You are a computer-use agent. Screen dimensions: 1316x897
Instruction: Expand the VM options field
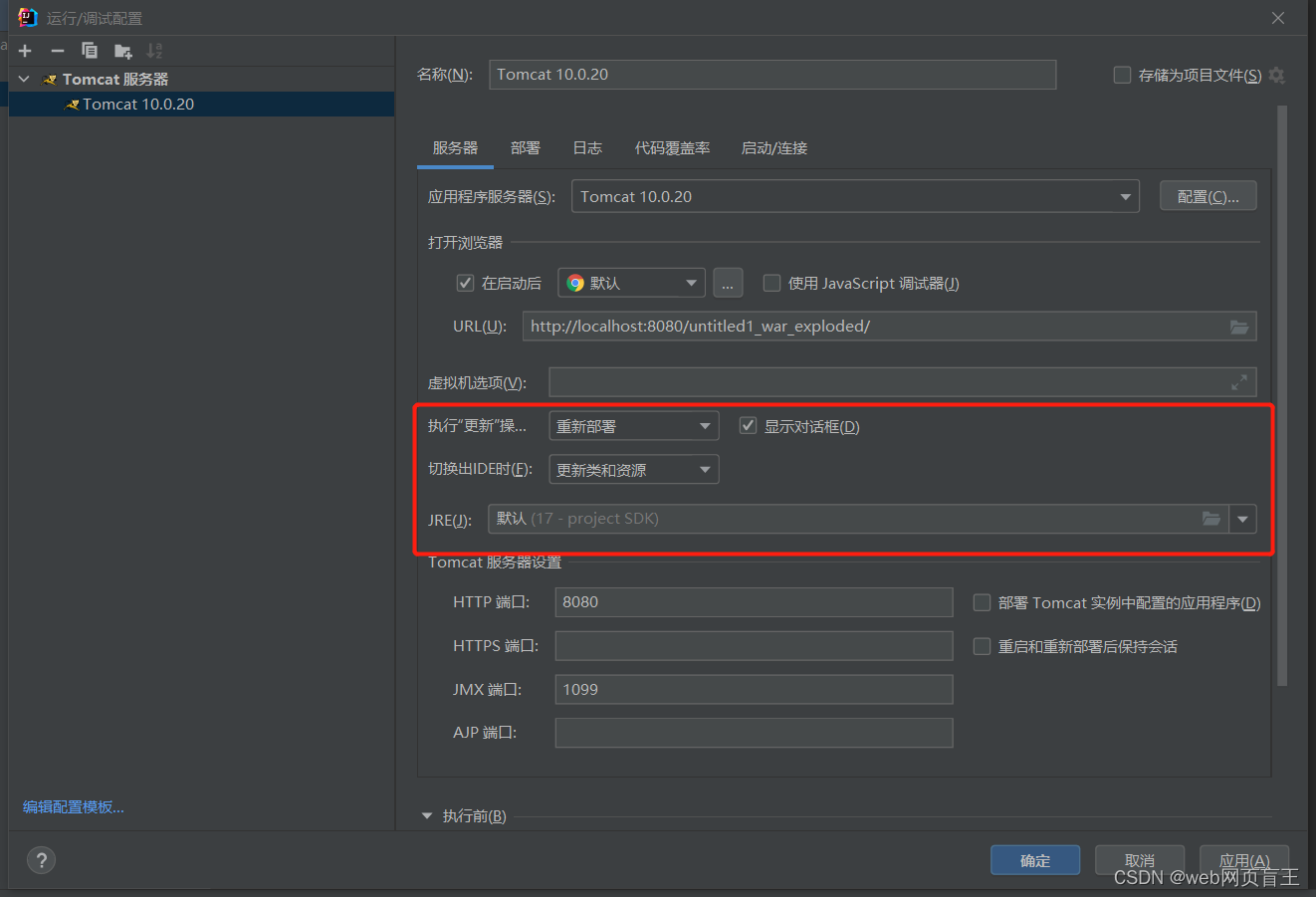pos(1239,382)
